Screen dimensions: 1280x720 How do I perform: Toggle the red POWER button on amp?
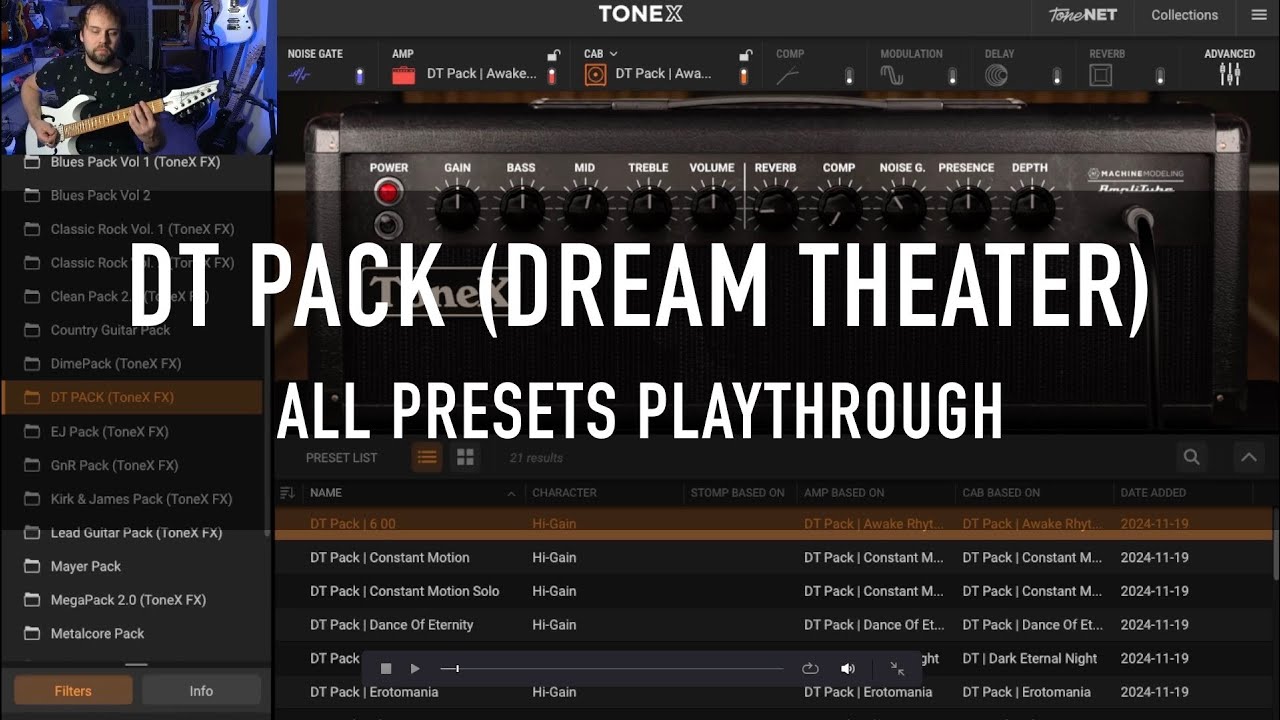coord(388,191)
